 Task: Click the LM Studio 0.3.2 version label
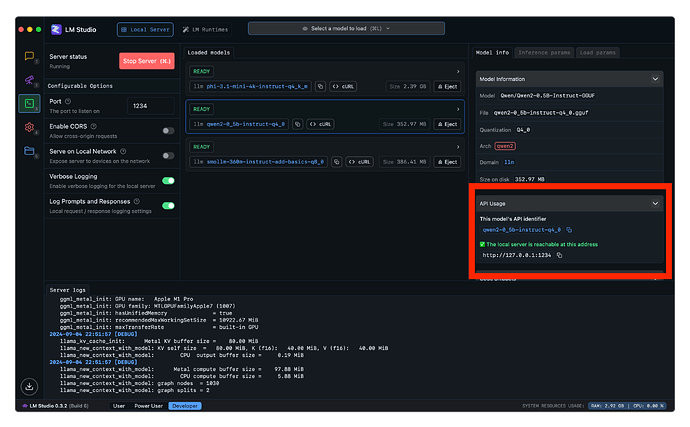[x=56, y=406]
